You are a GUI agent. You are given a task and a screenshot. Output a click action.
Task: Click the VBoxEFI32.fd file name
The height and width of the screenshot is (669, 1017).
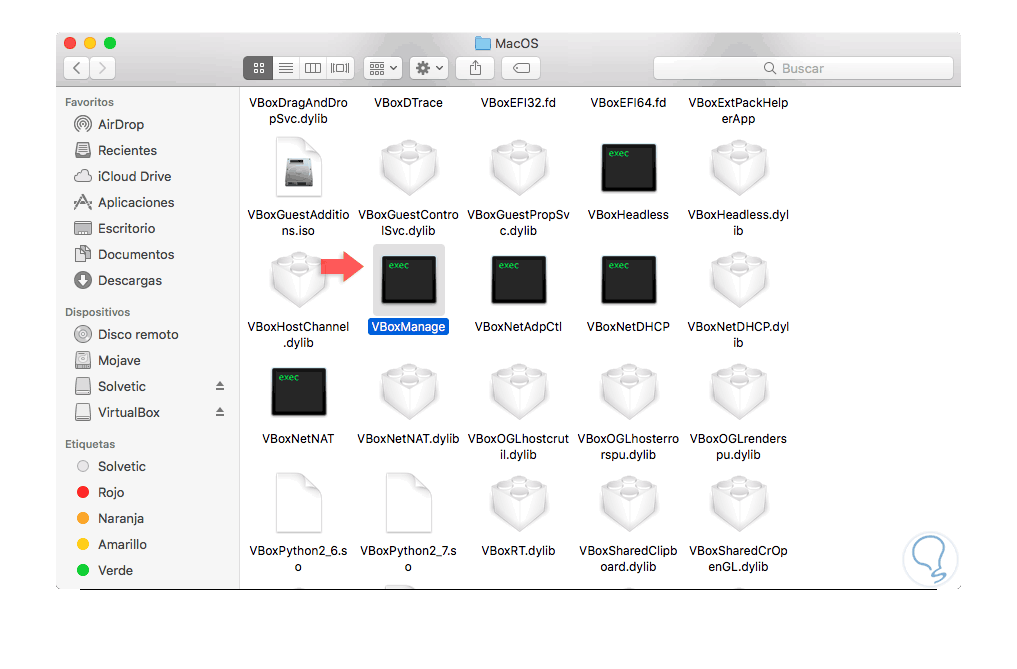click(x=518, y=103)
